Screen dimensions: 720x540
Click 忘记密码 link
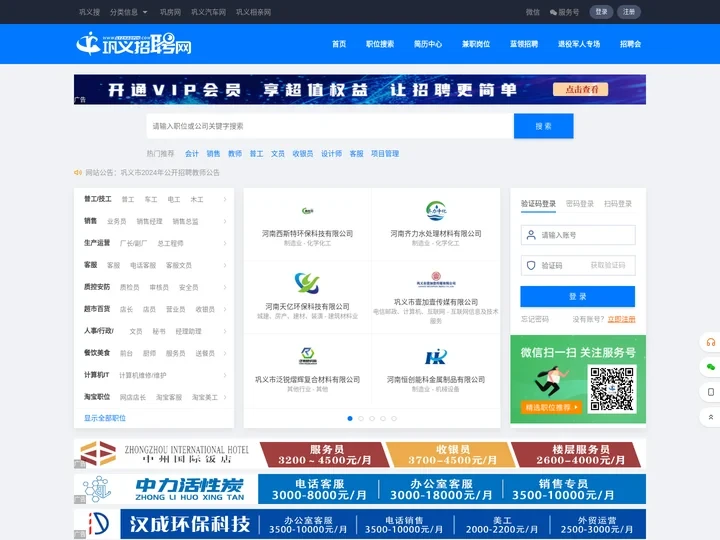(534, 319)
